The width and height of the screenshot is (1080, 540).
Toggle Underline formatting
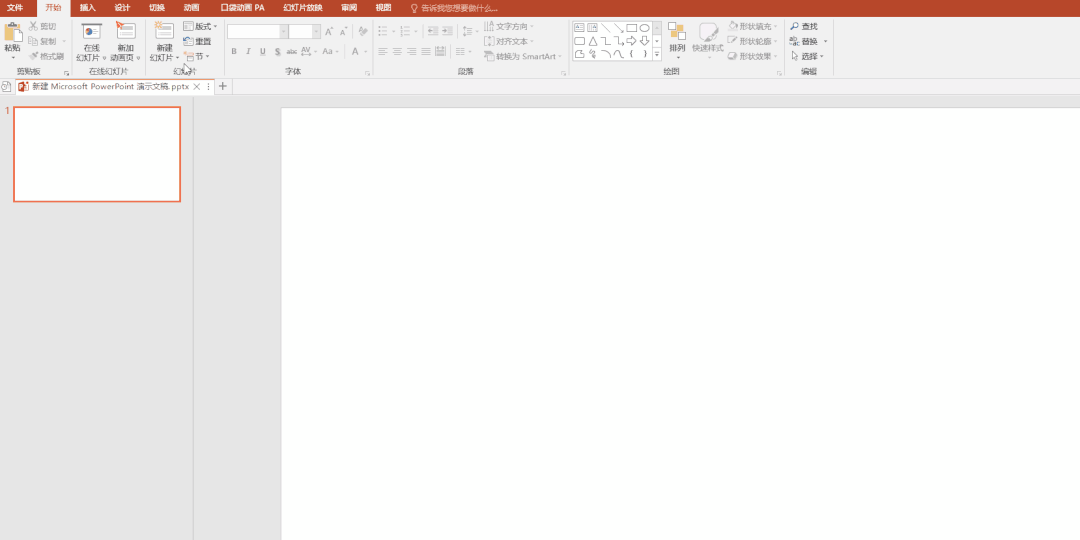click(262, 52)
